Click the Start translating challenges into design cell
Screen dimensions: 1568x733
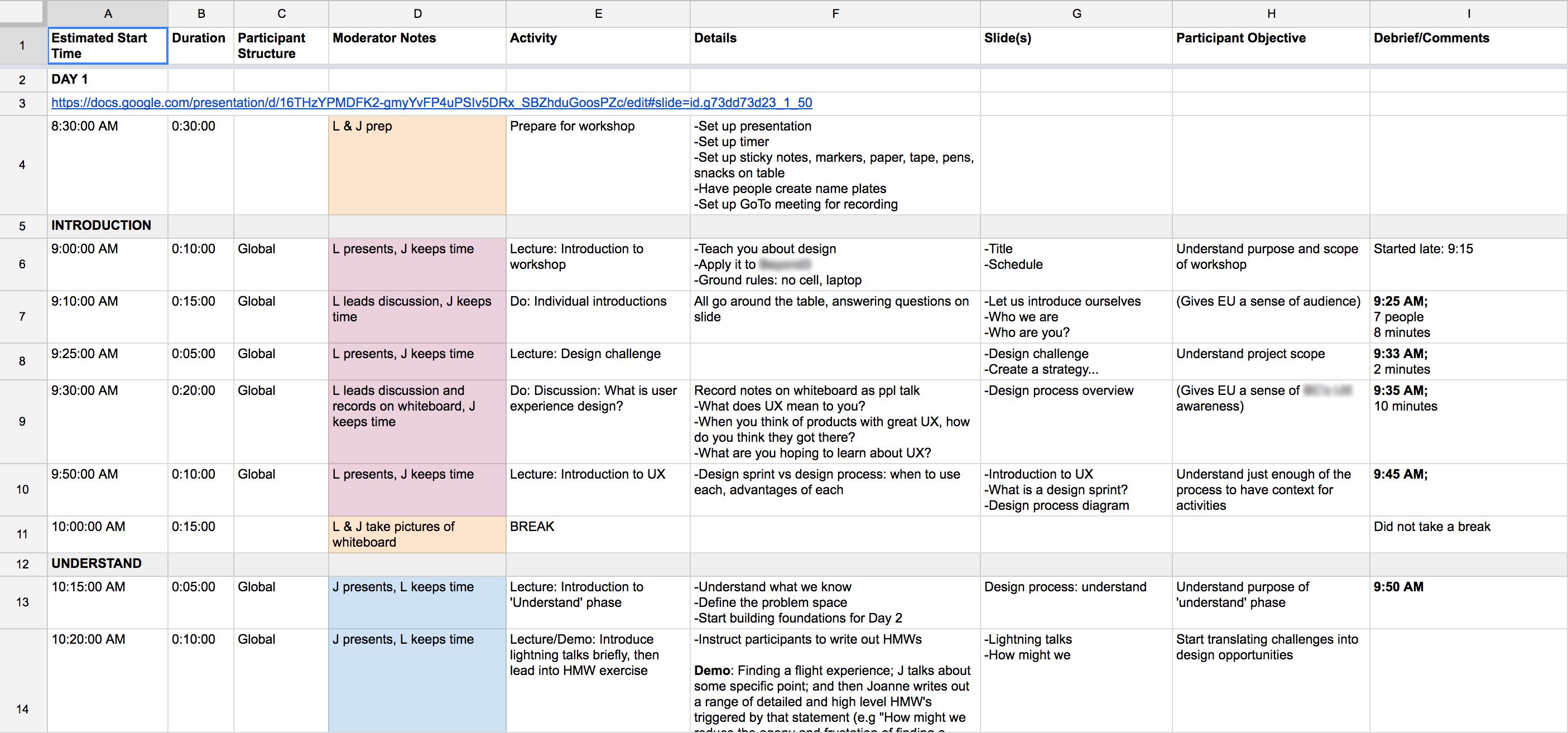(1271, 681)
